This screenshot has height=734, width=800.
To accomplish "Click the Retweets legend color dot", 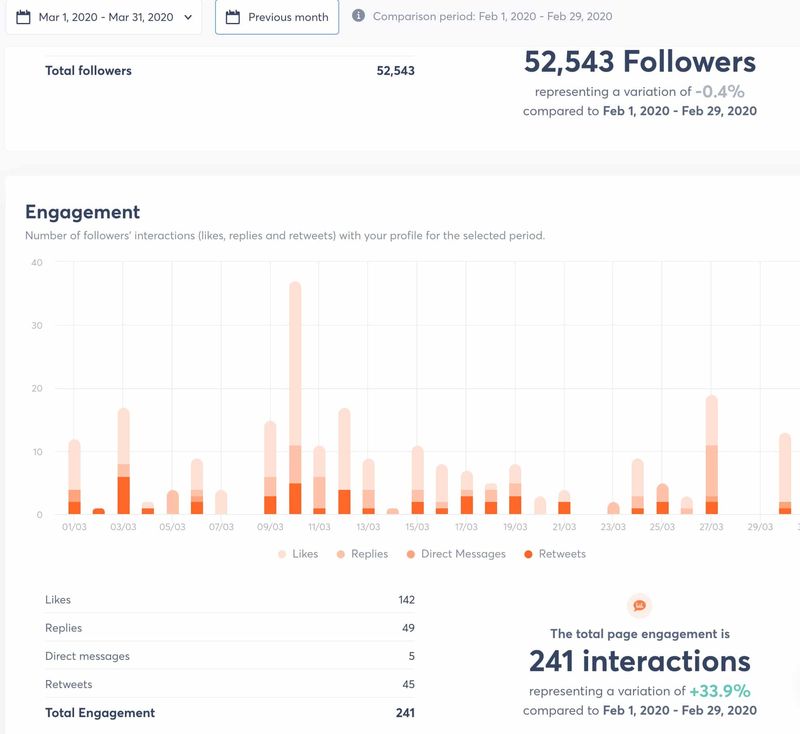I will tap(529, 554).
